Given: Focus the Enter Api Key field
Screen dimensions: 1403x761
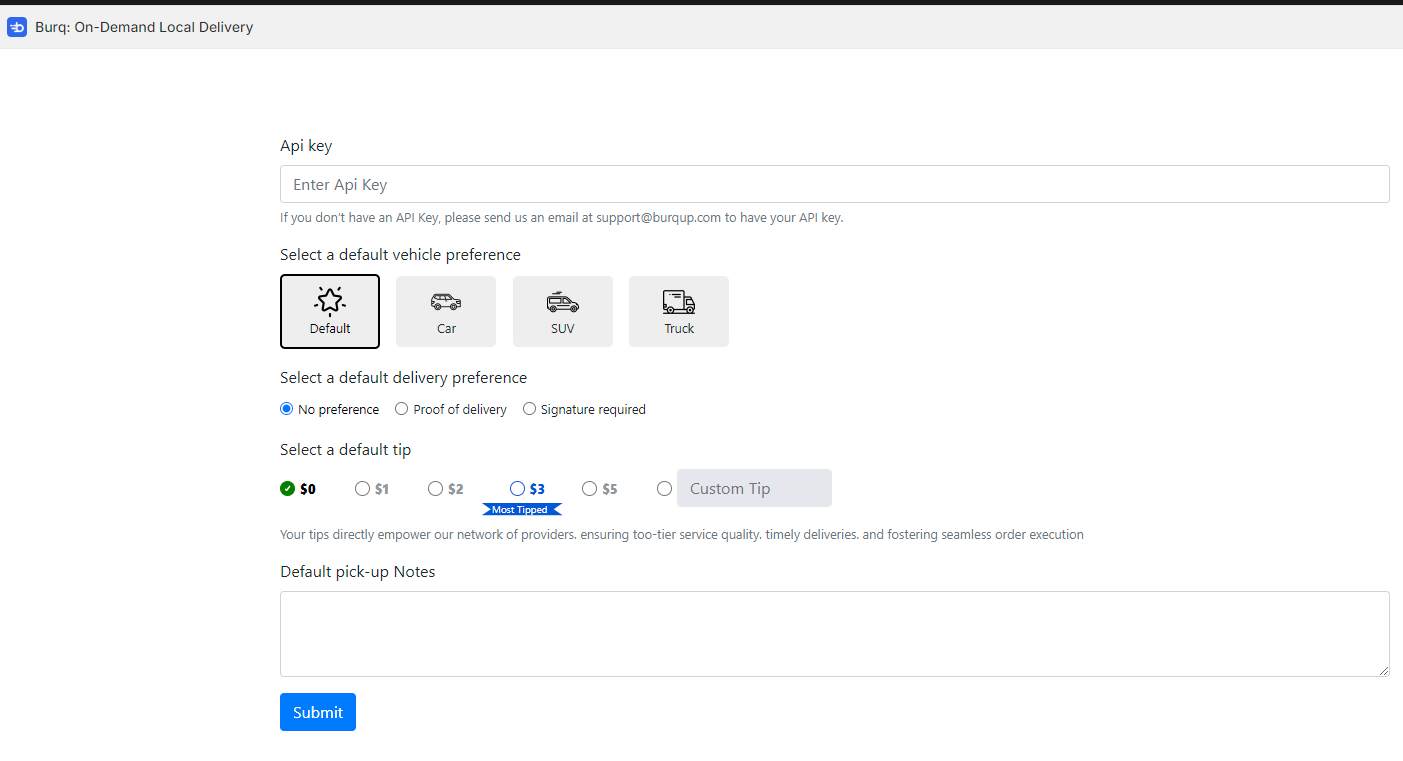Looking at the screenshot, I should tap(835, 184).
